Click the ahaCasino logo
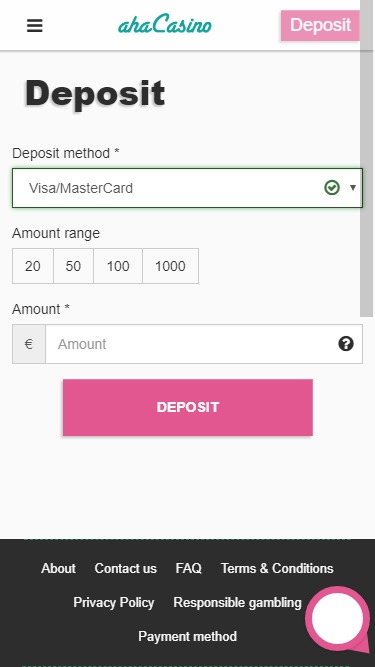The height and width of the screenshot is (667, 375). point(165,25)
